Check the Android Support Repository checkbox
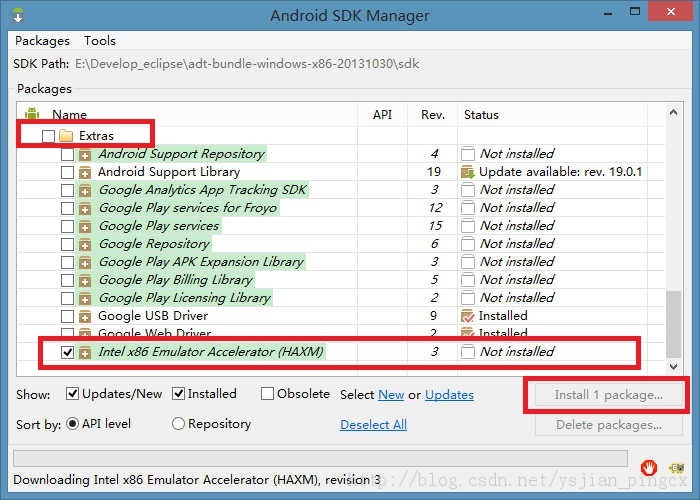 click(67, 154)
